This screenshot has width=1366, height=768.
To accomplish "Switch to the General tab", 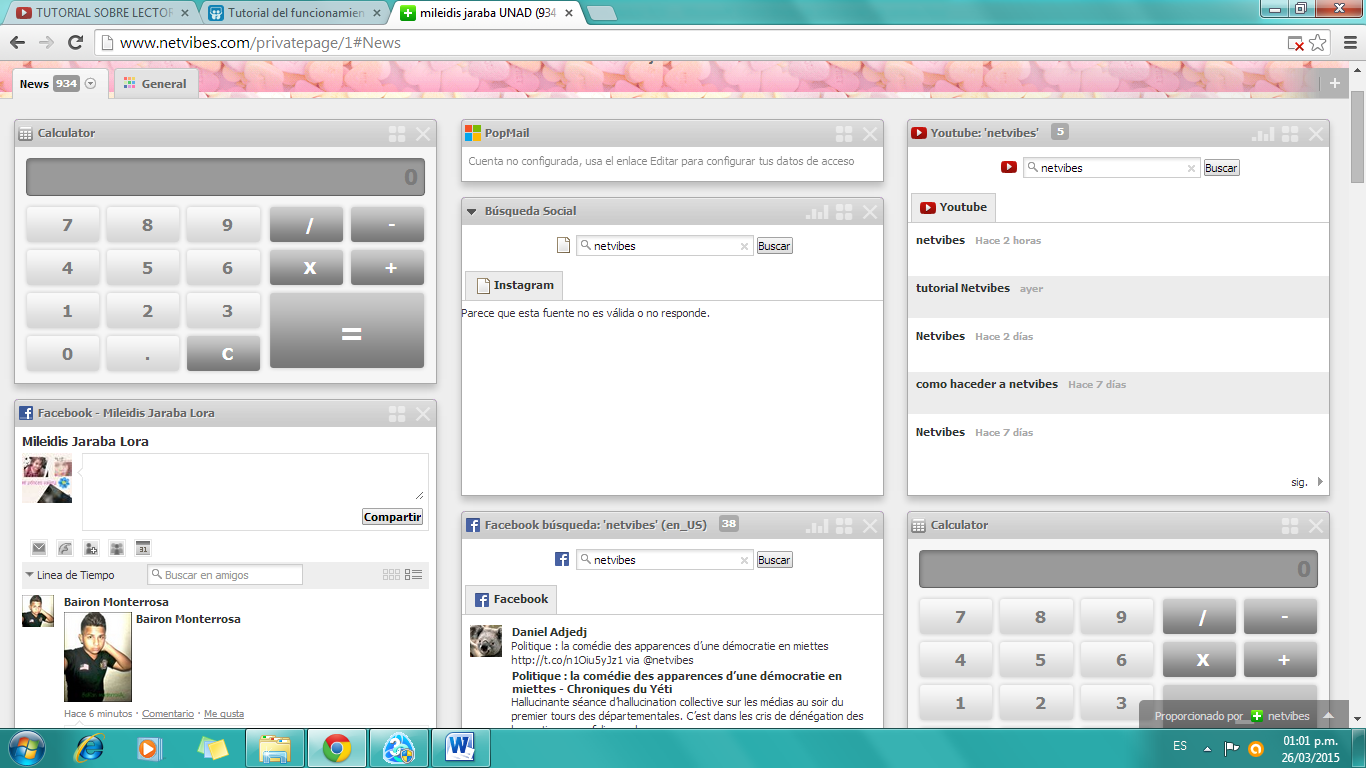I will (x=155, y=84).
